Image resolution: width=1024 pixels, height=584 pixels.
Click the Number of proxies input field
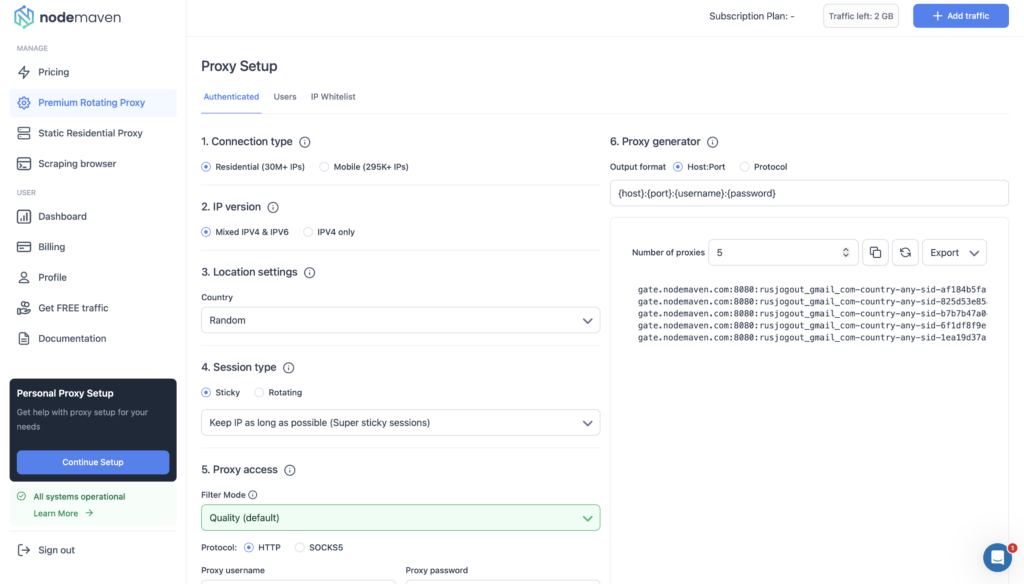(782, 253)
